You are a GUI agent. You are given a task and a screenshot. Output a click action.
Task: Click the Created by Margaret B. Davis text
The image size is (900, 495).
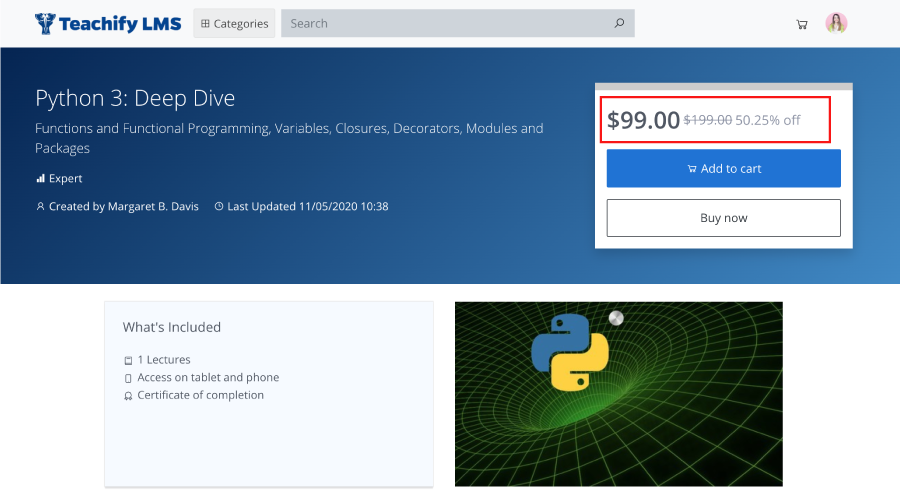(123, 206)
